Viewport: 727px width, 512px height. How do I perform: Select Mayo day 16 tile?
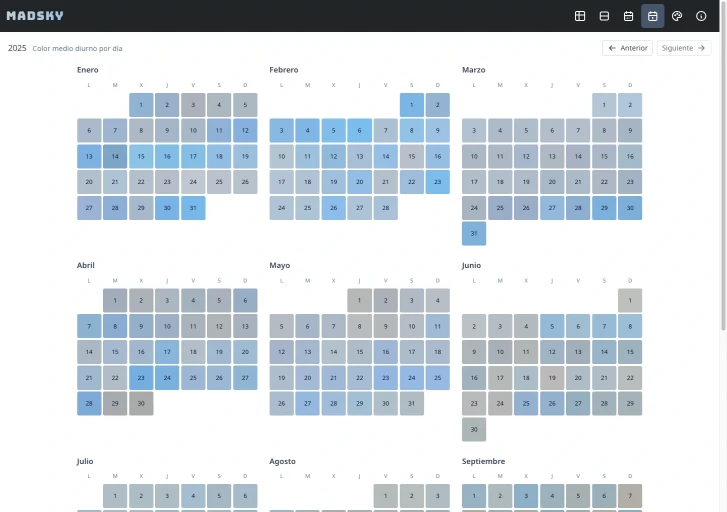click(x=385, y=352)
